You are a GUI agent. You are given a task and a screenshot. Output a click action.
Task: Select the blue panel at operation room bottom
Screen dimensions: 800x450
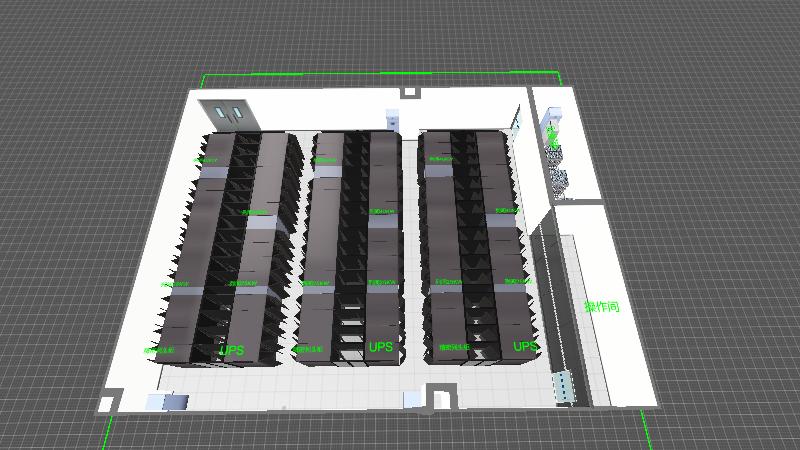565,387
